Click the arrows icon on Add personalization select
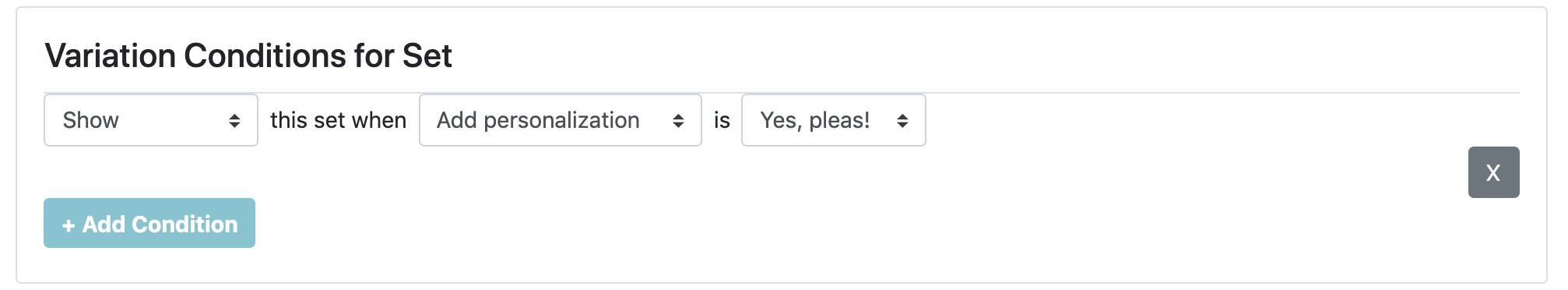Image resolution: width=1568 pixels, height=290 pixels. pyautogui.click(x=678, y=121)
